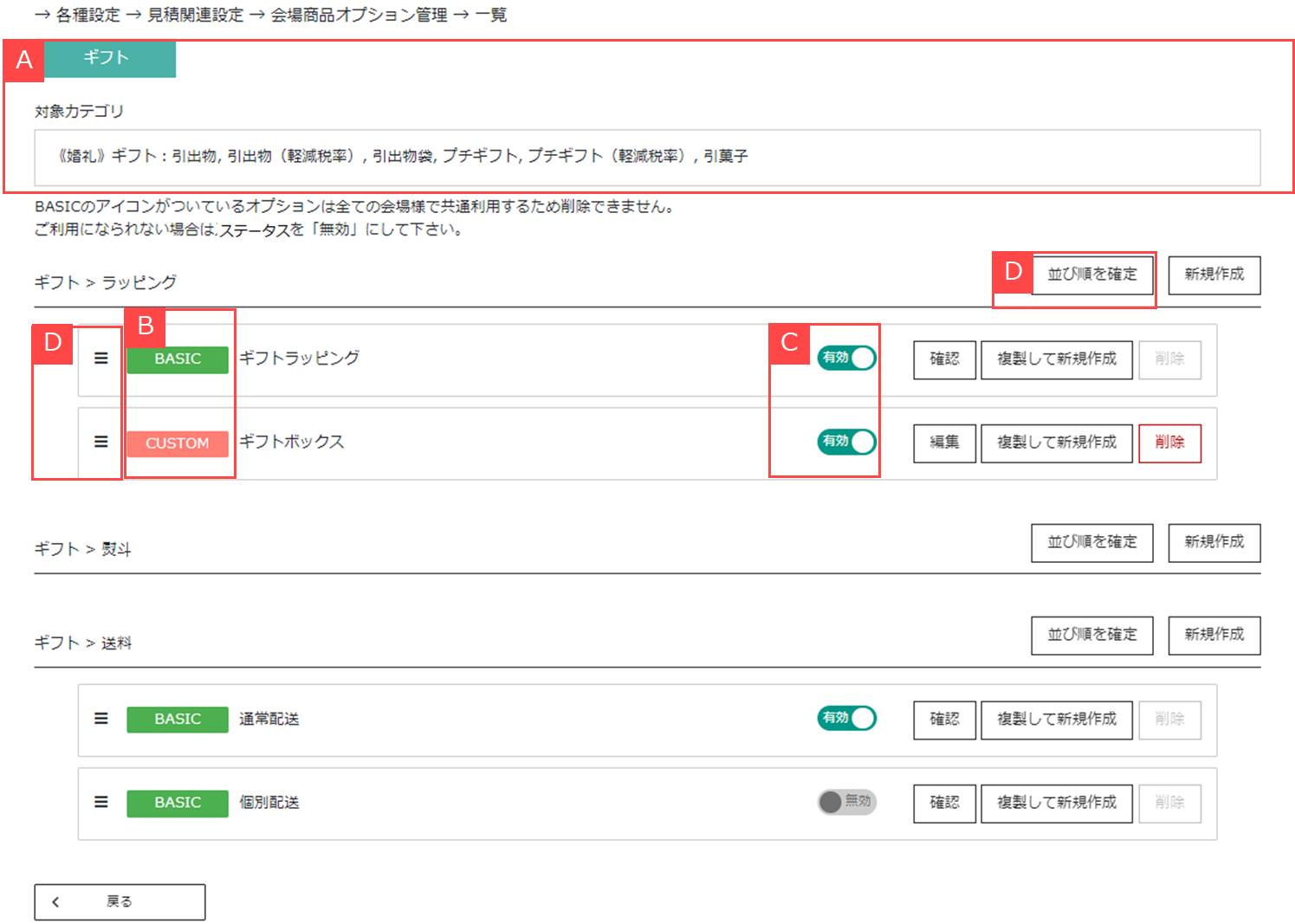The width and height of the screenshot is (1295, 924).
Task: Click 並び順を確定 in the 熨斗 section
Action: click(1091, 543)
